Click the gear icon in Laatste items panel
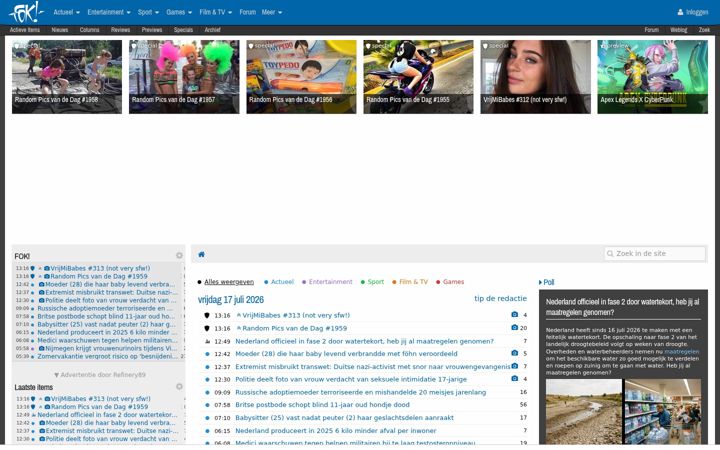The image size is (720, 450). 179,387
